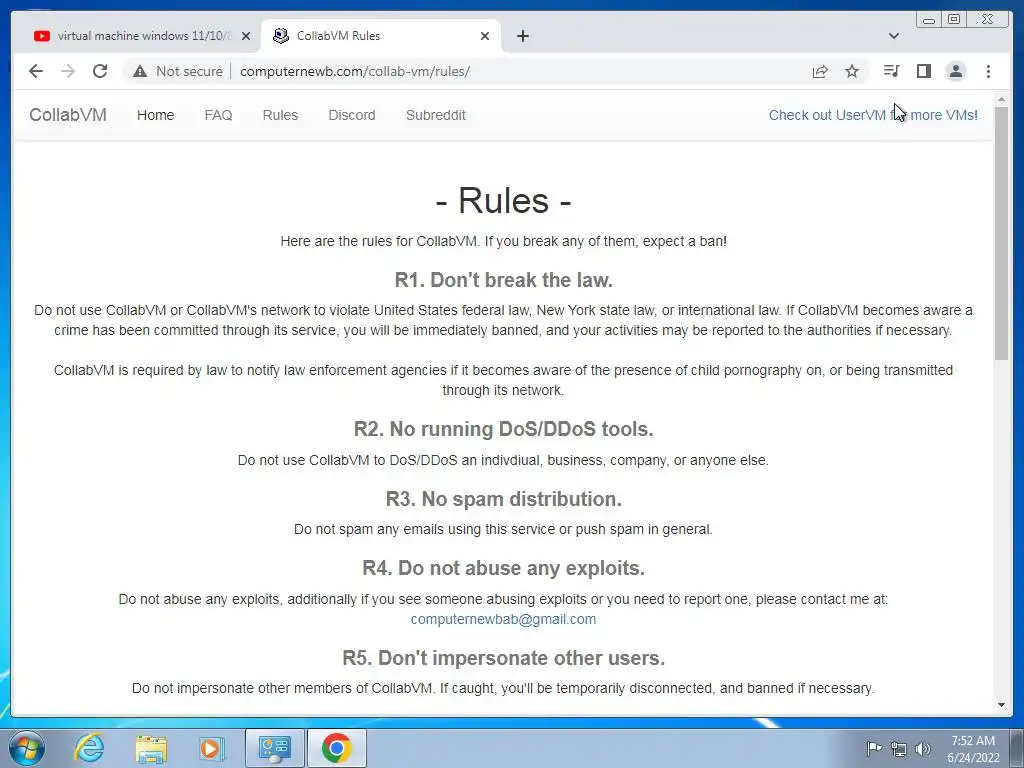The height and width of the screenshot is (768, 1024).
Task: Click Check out UserVM for more VMs link
Action: [873, 115]
